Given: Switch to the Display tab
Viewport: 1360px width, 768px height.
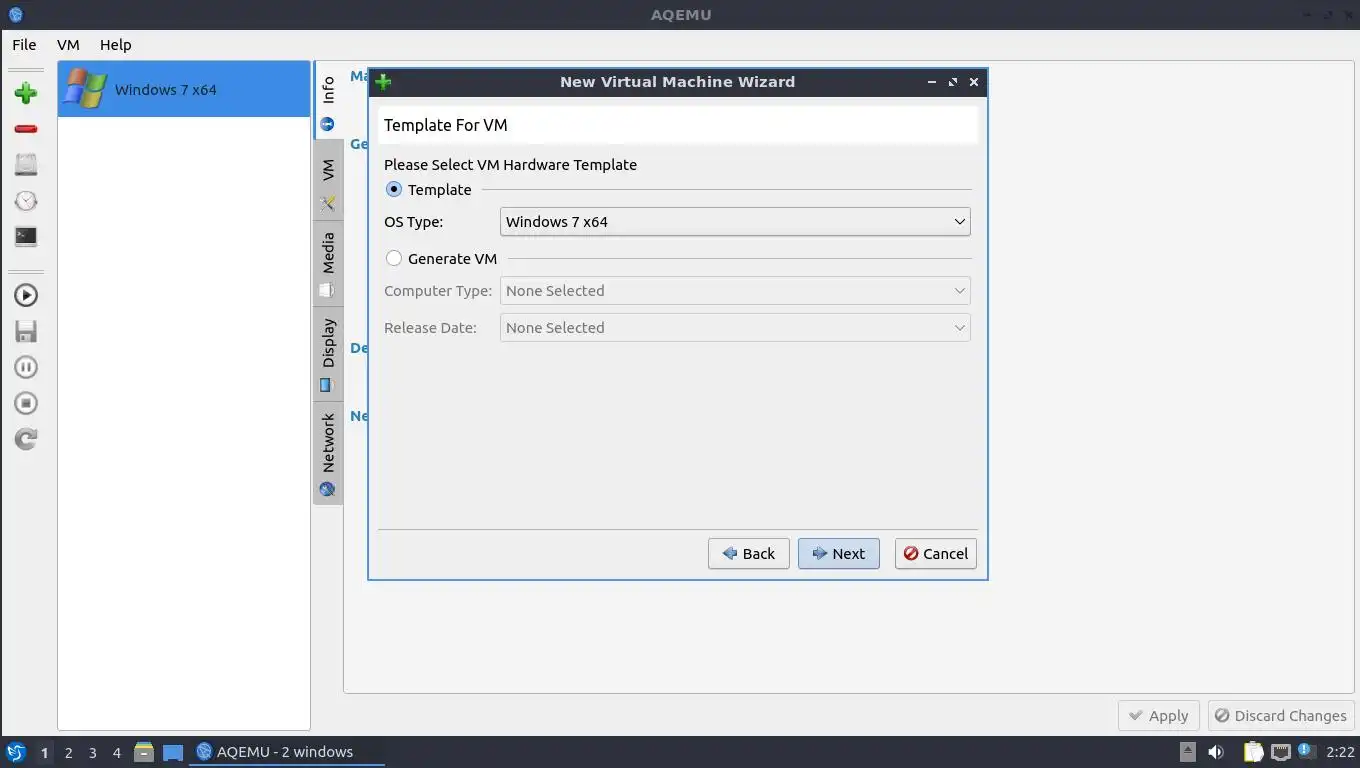Looking at the screenshot, I should (328, 354).
